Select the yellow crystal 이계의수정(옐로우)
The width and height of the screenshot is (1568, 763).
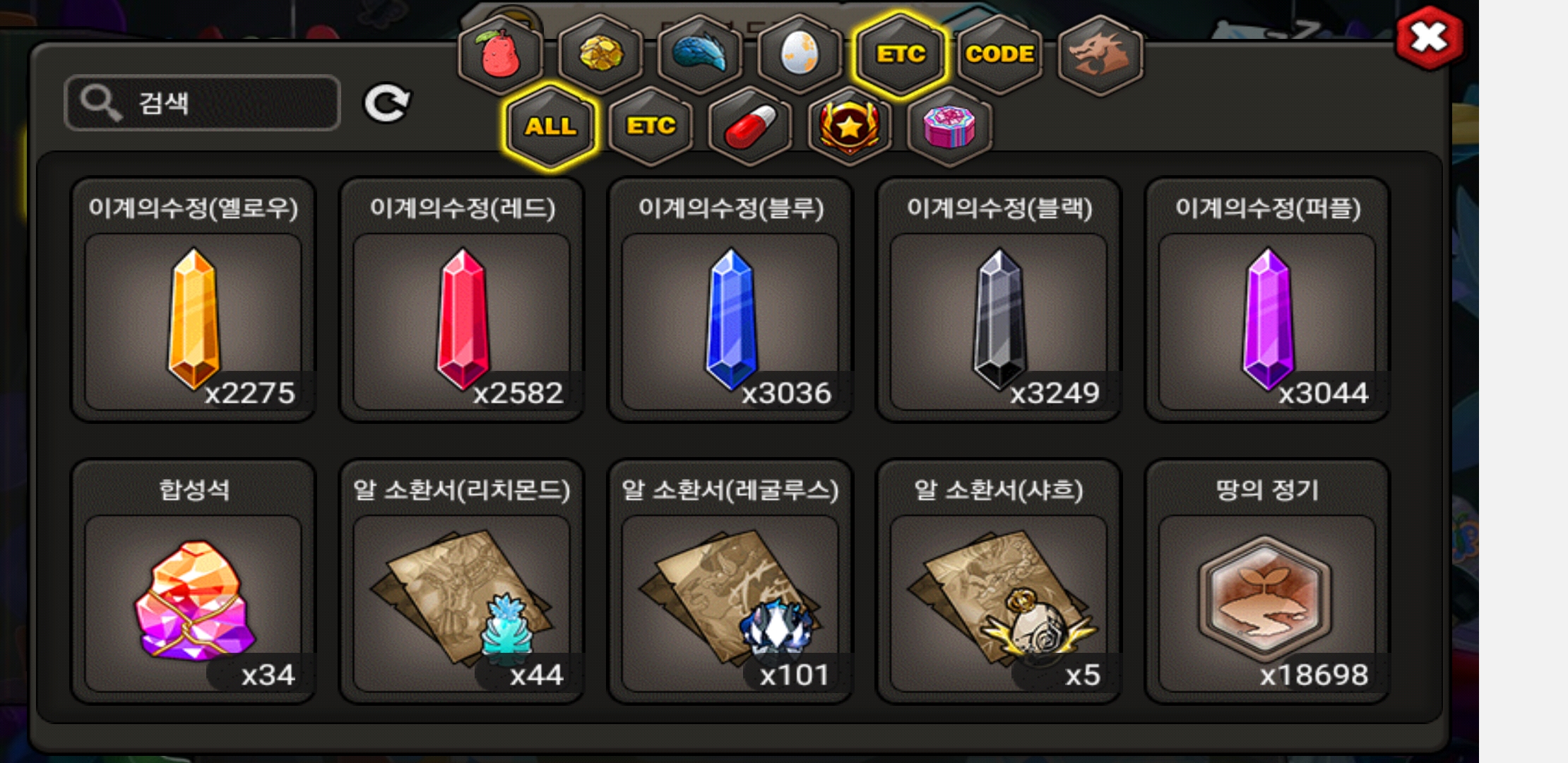click(194, 300)
